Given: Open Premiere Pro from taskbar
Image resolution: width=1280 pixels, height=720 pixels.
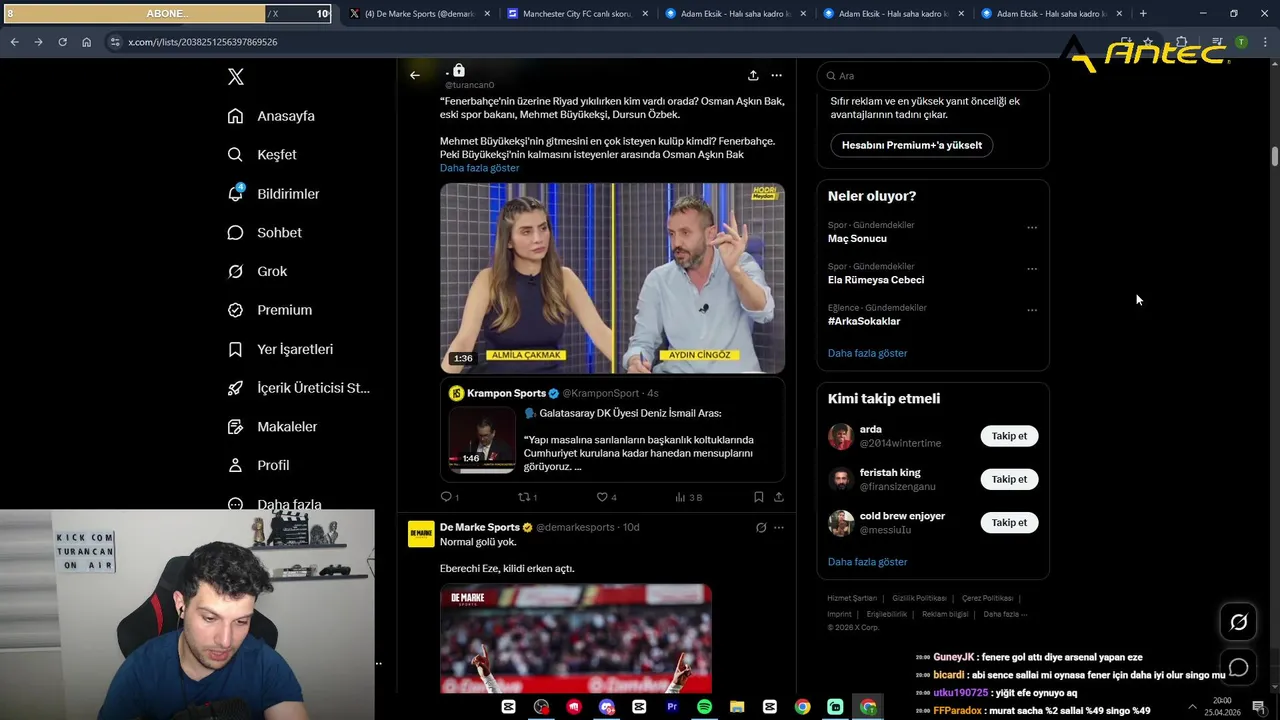Looking at the screenshot, I should 672,707.
